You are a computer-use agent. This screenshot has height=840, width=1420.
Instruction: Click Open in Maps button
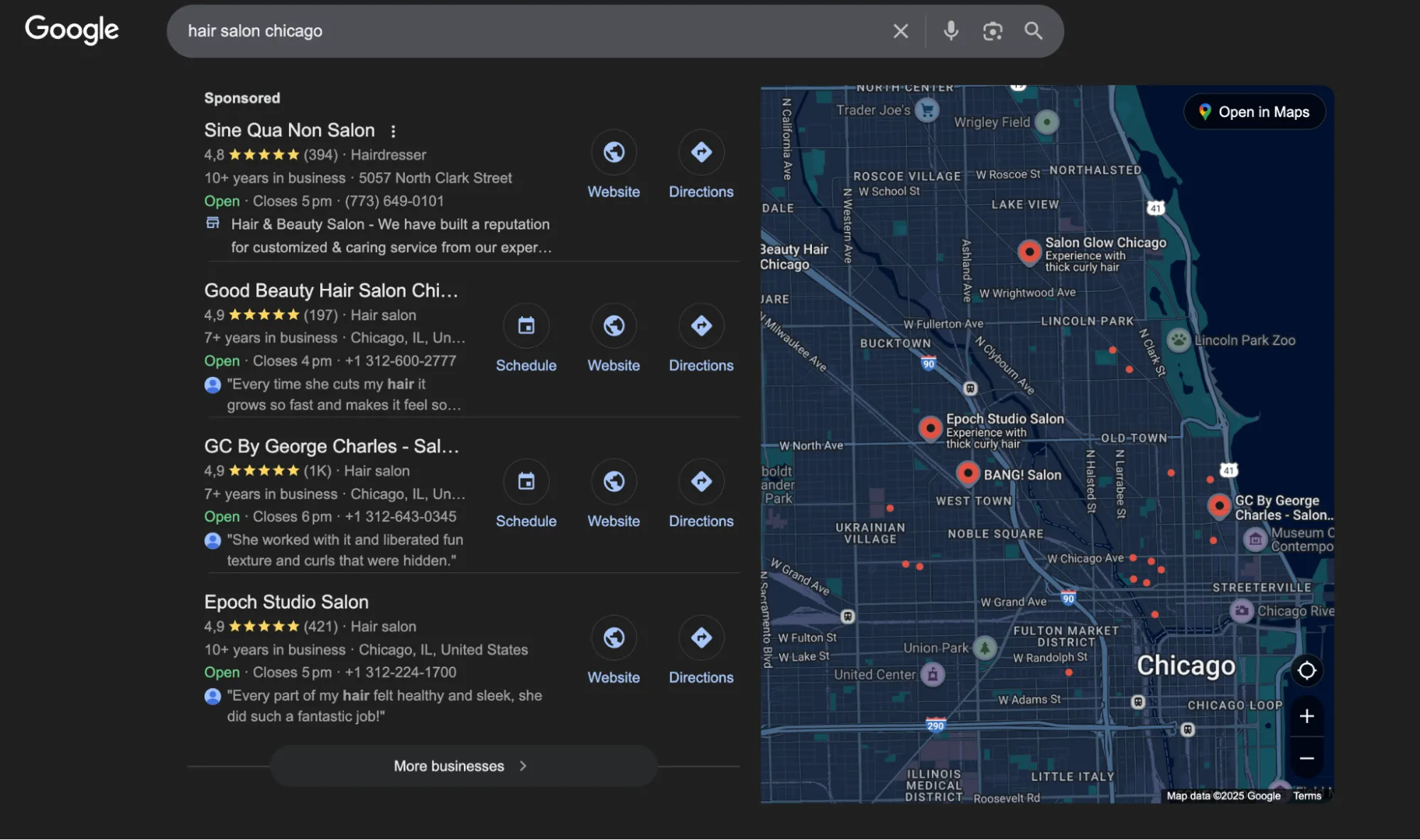click(1254, 112)
